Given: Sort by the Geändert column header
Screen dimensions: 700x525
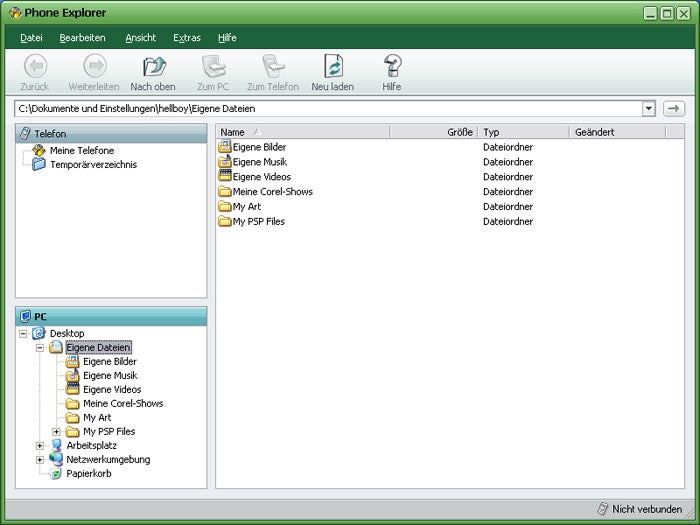Looking at the screenshot, I should pos(618,132).
